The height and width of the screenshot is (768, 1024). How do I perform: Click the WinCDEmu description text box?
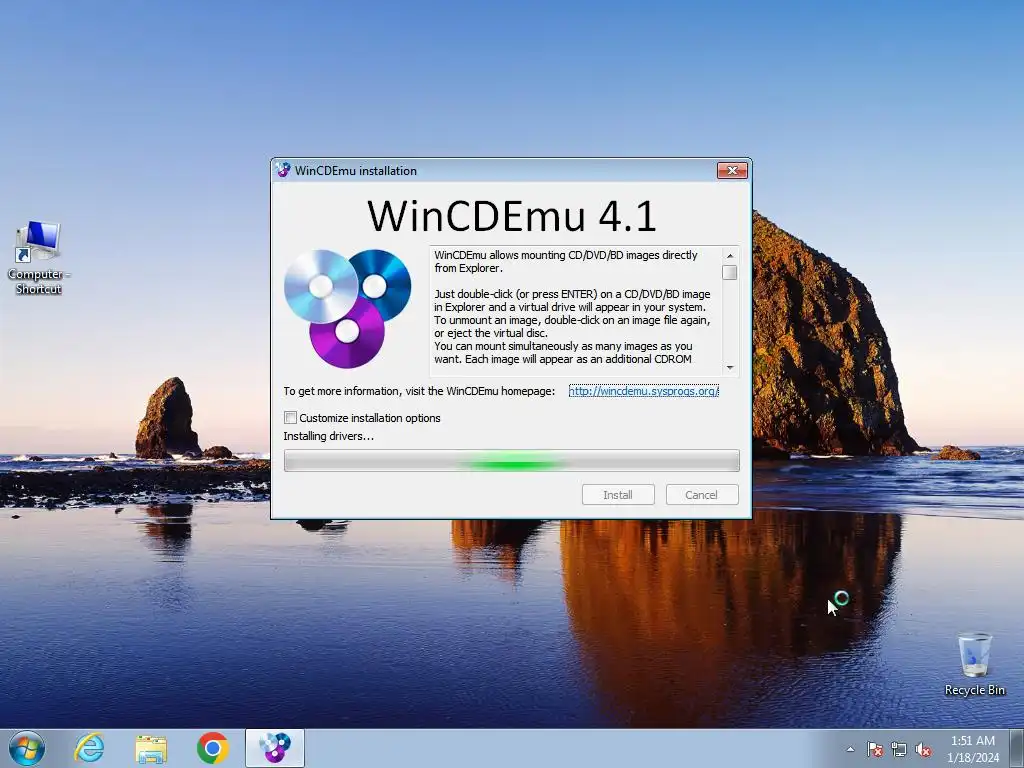click(x=576, y=312)
